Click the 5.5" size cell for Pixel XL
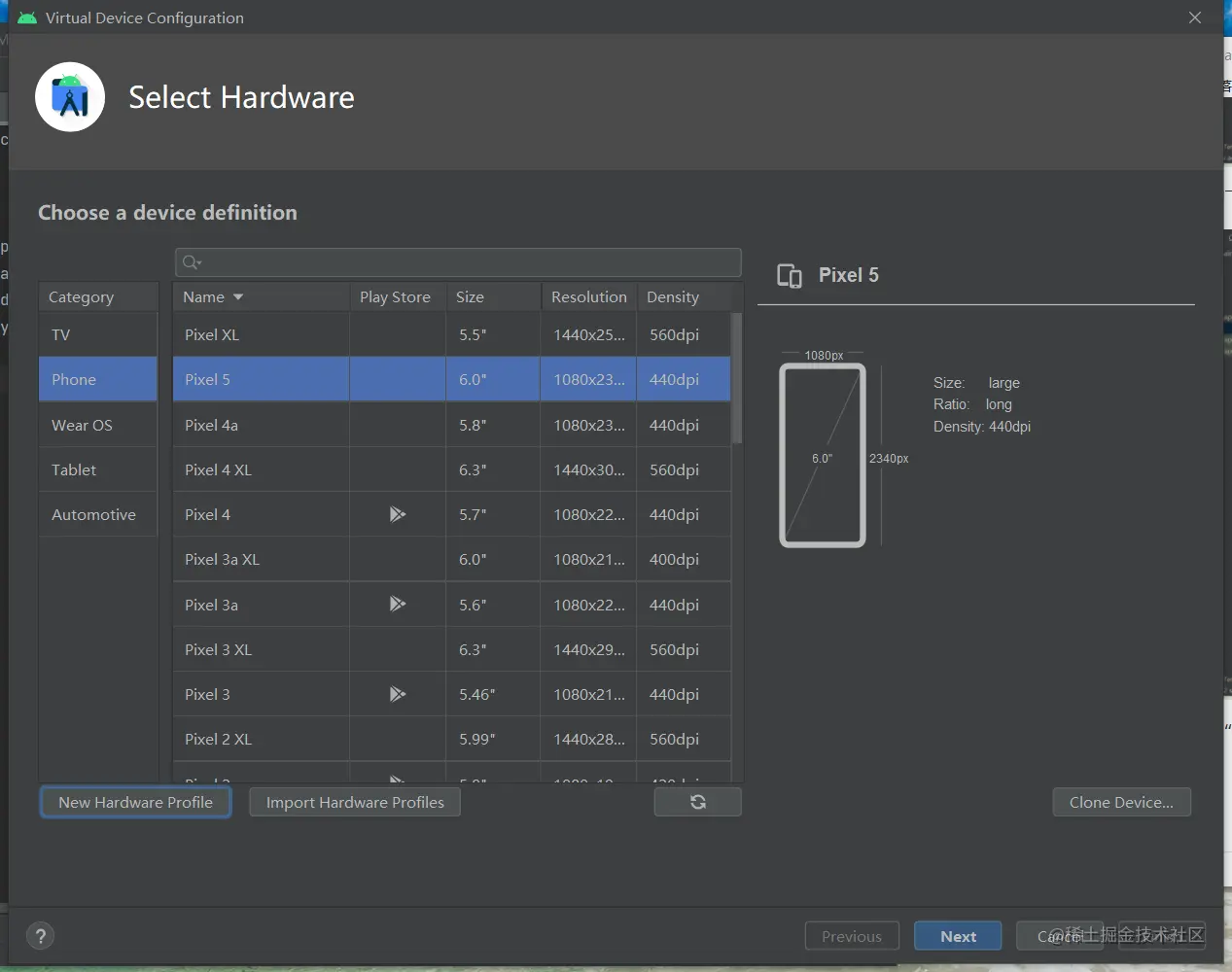 pyautogui.click(x=493, y=334)
